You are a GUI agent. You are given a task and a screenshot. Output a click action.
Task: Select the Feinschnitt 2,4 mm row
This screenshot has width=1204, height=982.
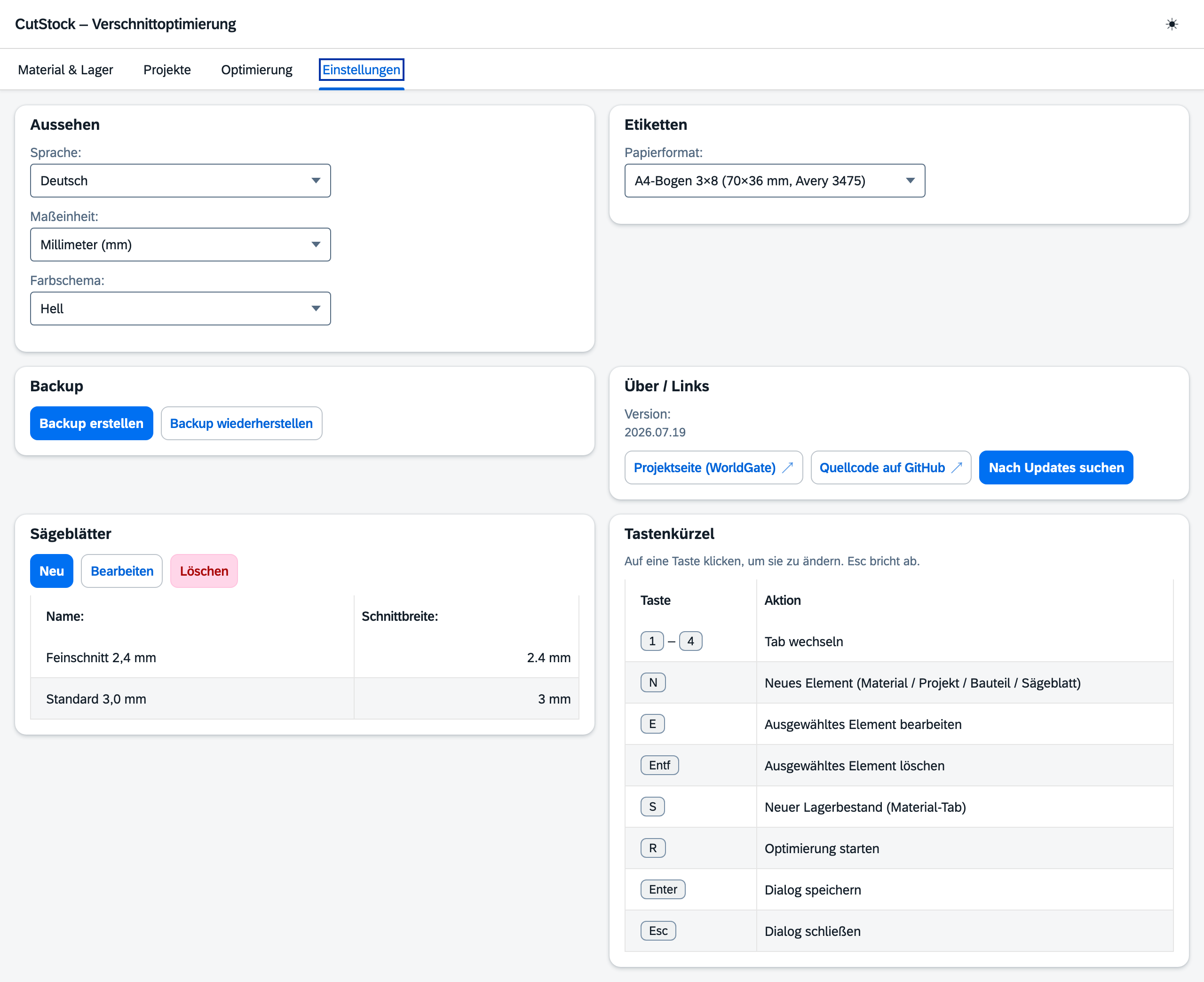pos(305,658)
